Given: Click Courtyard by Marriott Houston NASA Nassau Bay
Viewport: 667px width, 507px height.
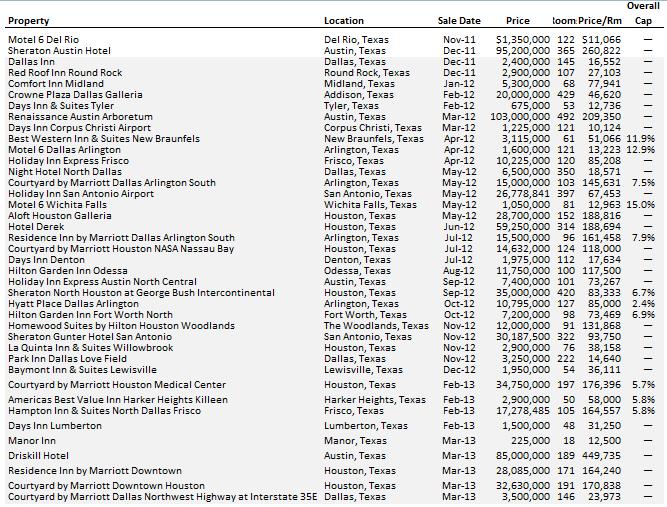Looking at the screenshot, I should coord(121,249).
